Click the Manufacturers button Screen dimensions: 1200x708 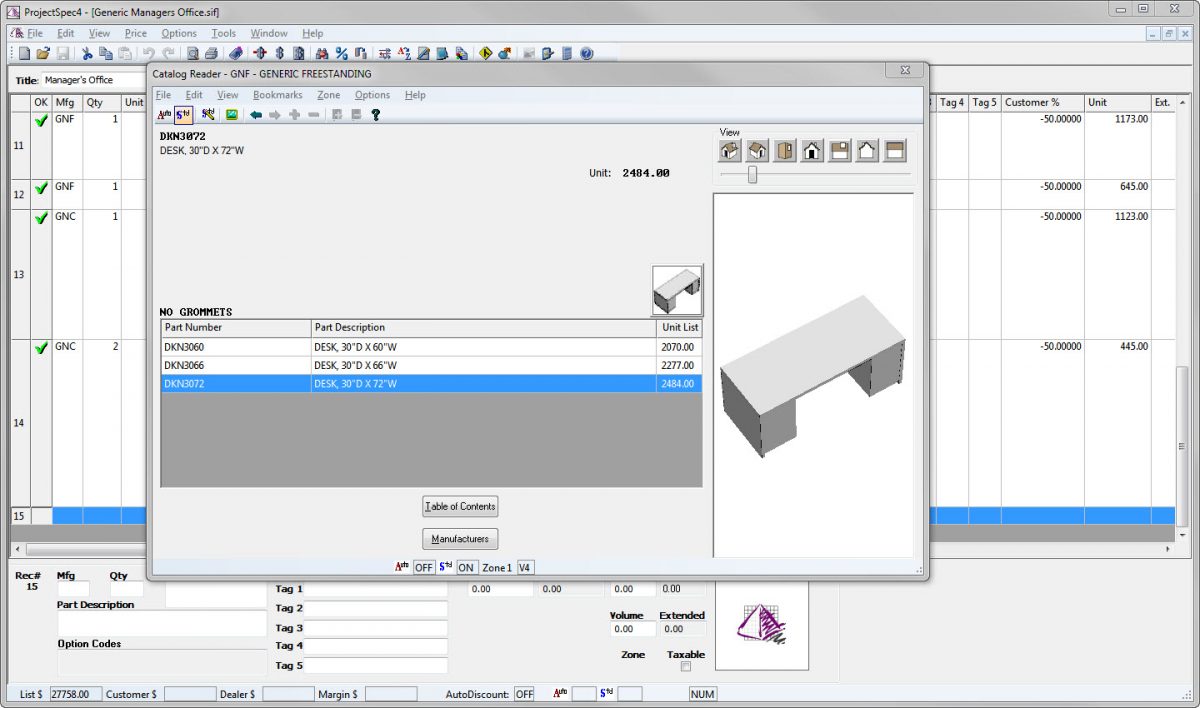click(460, 539)
